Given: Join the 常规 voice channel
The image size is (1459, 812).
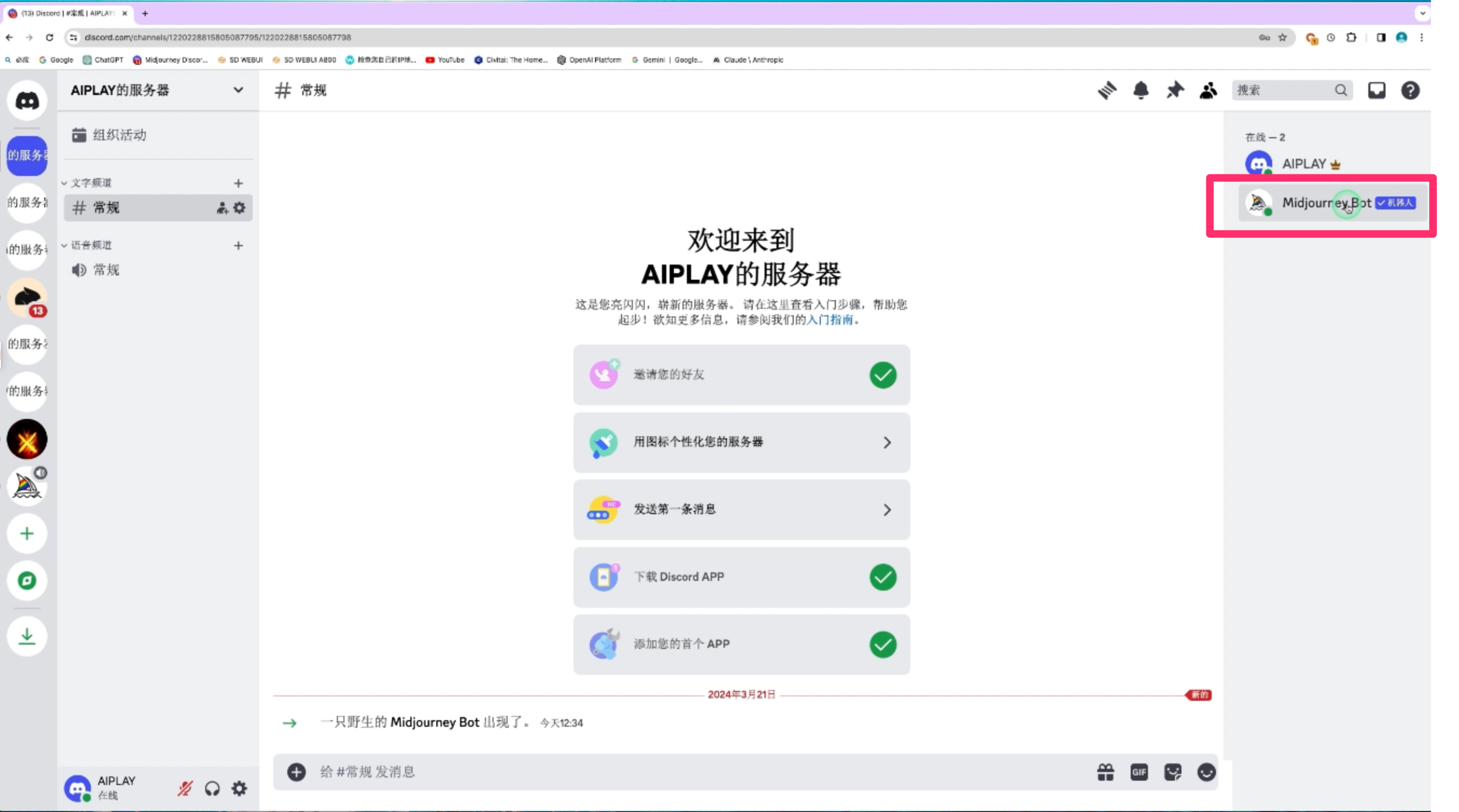Looking at the screenshot, I should (158, 270).
